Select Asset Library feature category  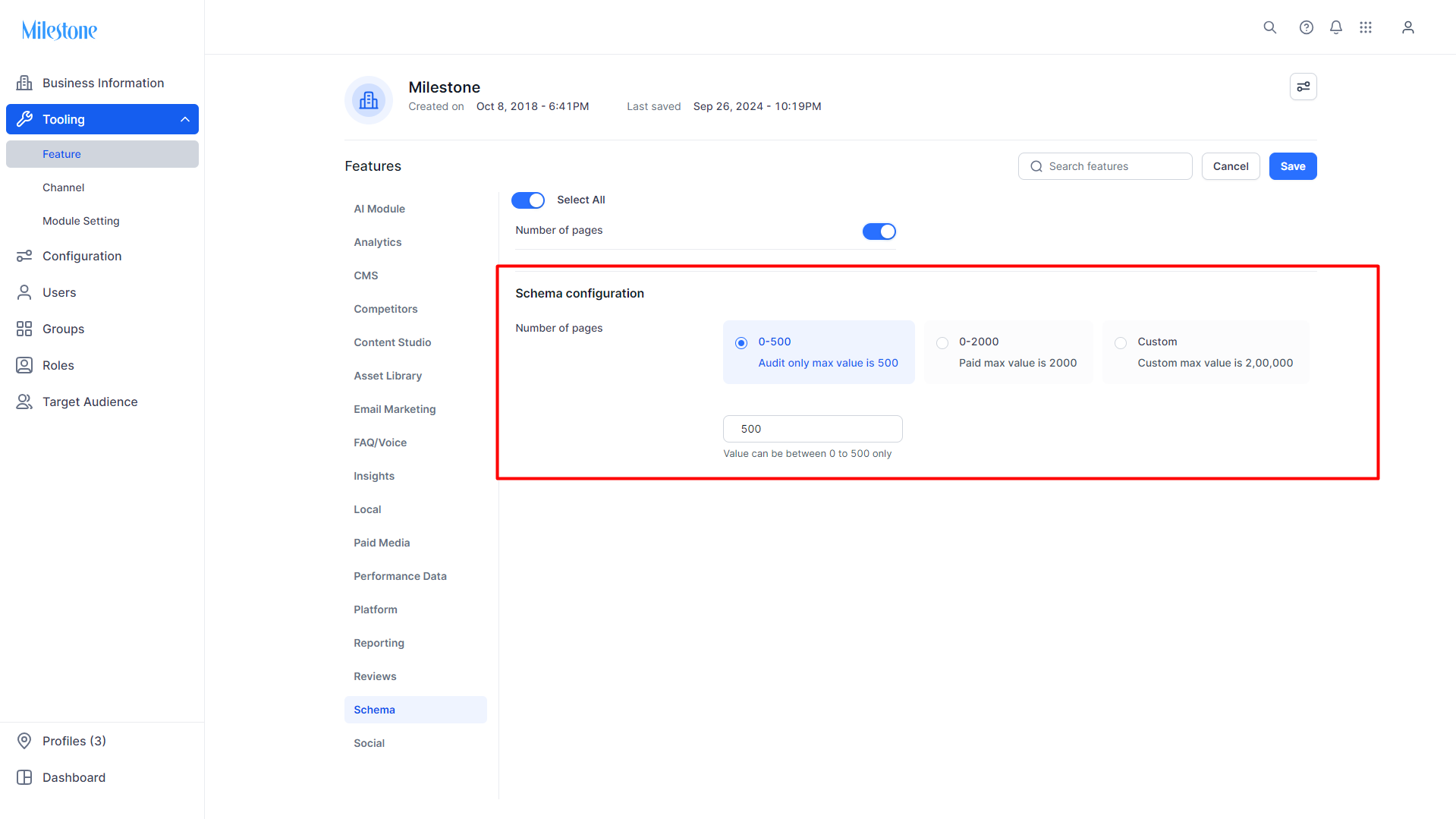pyautogui.click(x=416, y=376)
